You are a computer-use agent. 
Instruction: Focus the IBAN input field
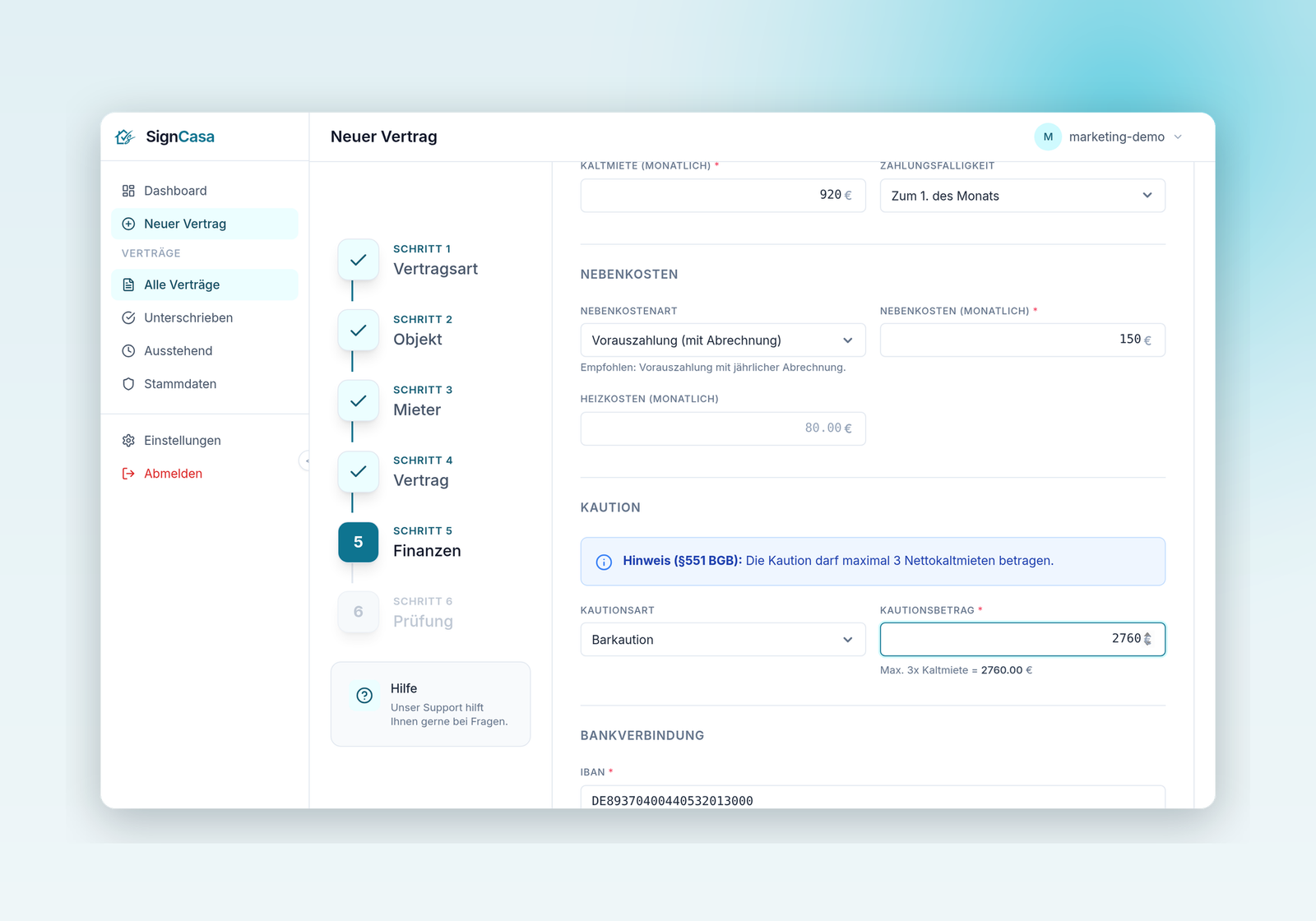coord(873,798)
